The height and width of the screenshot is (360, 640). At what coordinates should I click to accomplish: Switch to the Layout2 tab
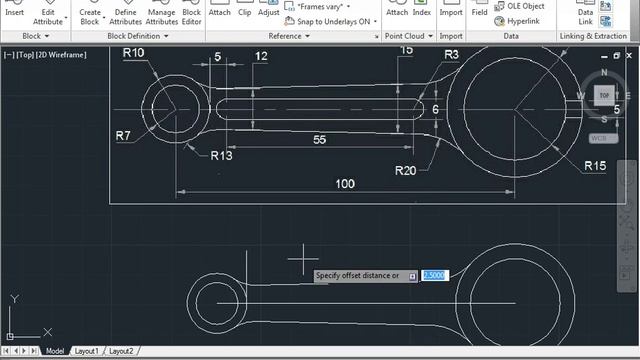coord(121,351)
